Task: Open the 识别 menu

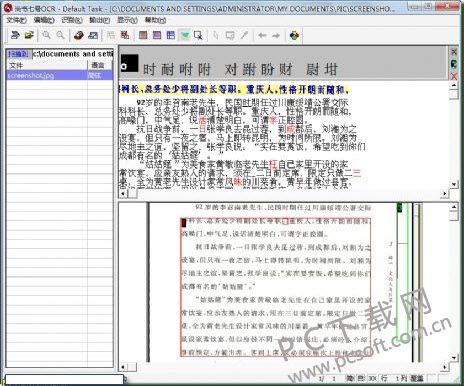Action: click(x=72, y=20)
